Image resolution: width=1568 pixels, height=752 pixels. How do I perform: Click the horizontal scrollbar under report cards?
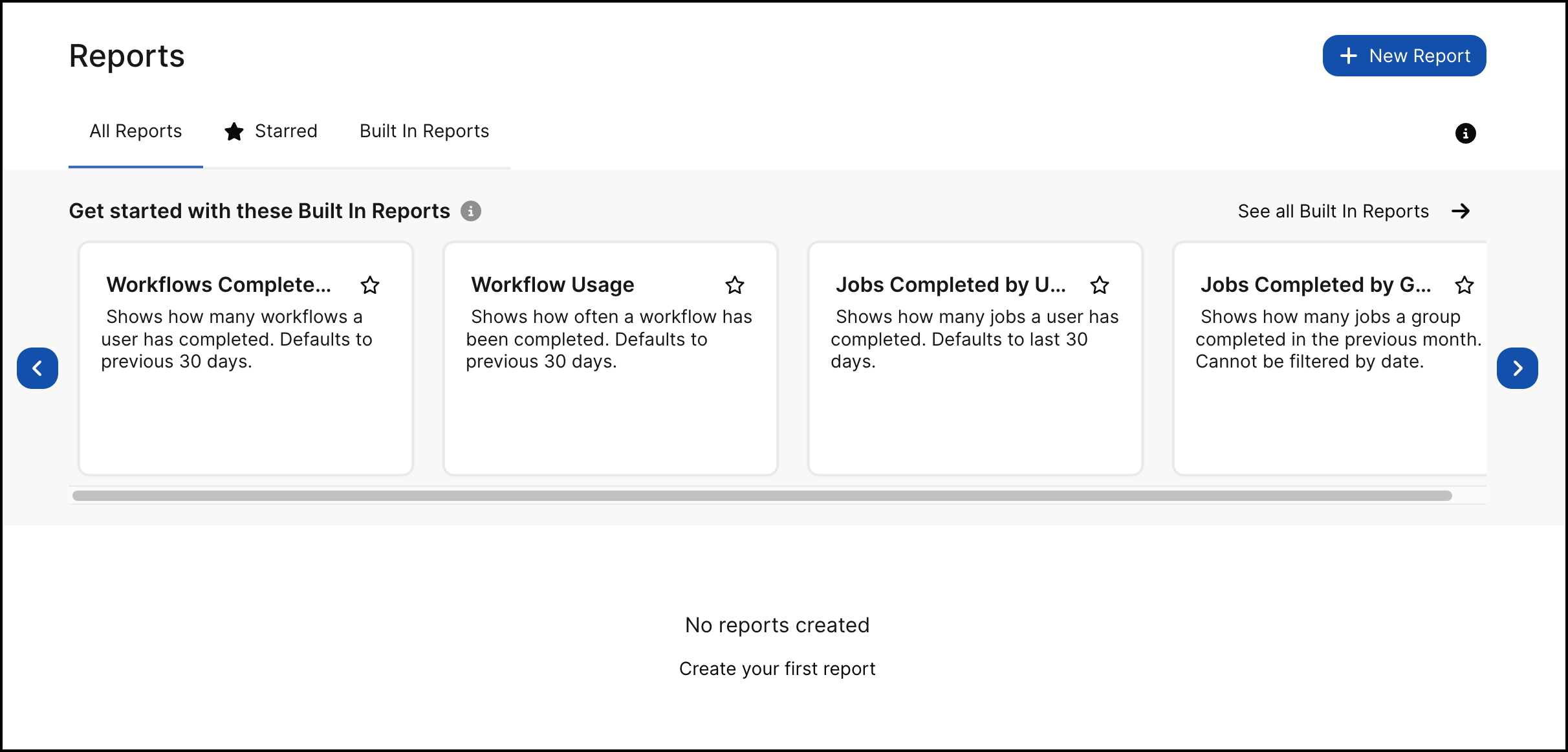click(x=762, y=496)
